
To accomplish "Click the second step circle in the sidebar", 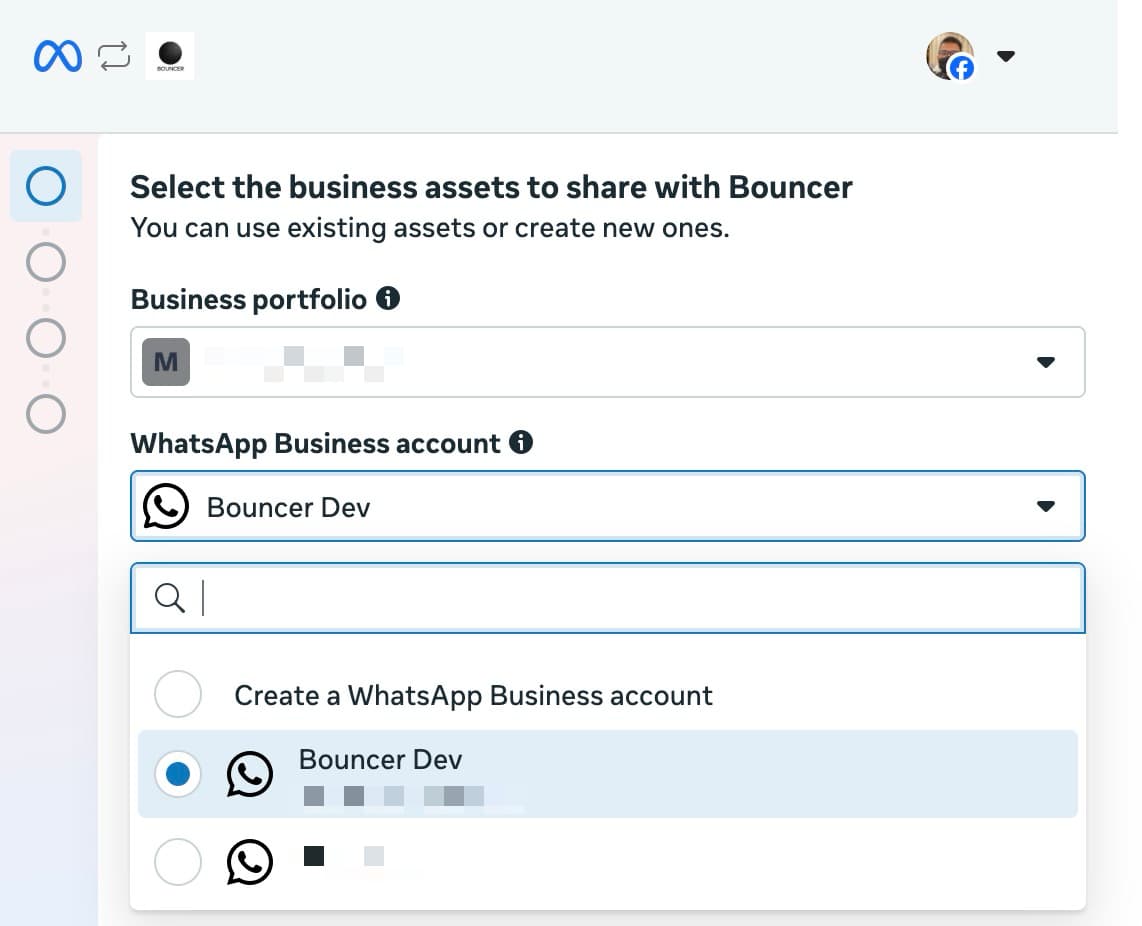I will [44, 262].
